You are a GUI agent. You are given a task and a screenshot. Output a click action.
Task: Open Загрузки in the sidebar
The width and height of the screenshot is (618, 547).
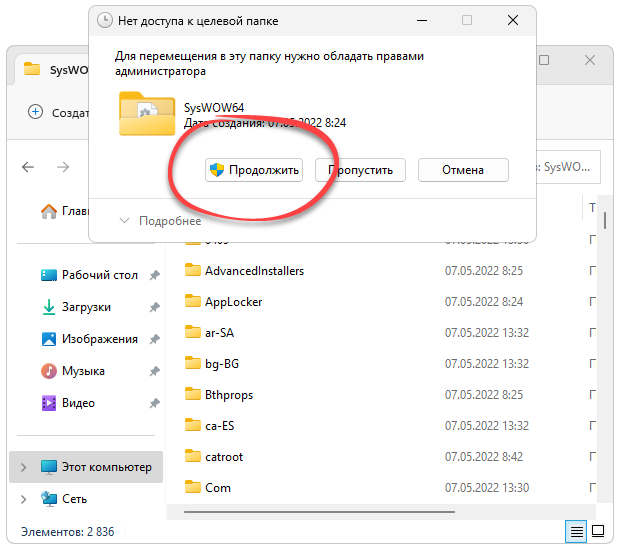click(76, 307)
